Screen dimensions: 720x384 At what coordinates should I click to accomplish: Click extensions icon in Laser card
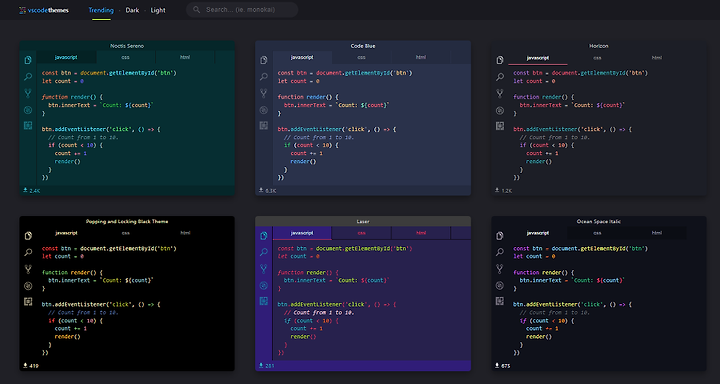click(264, 301)
